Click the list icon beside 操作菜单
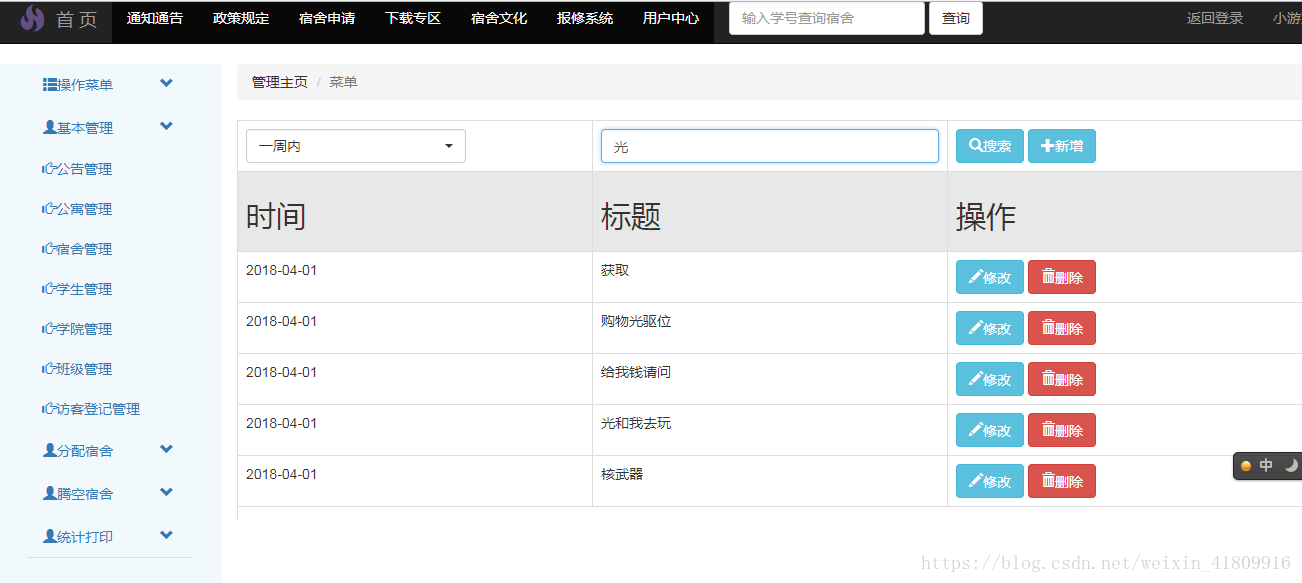Screen dimensions: 1302x583 point(50,85)
